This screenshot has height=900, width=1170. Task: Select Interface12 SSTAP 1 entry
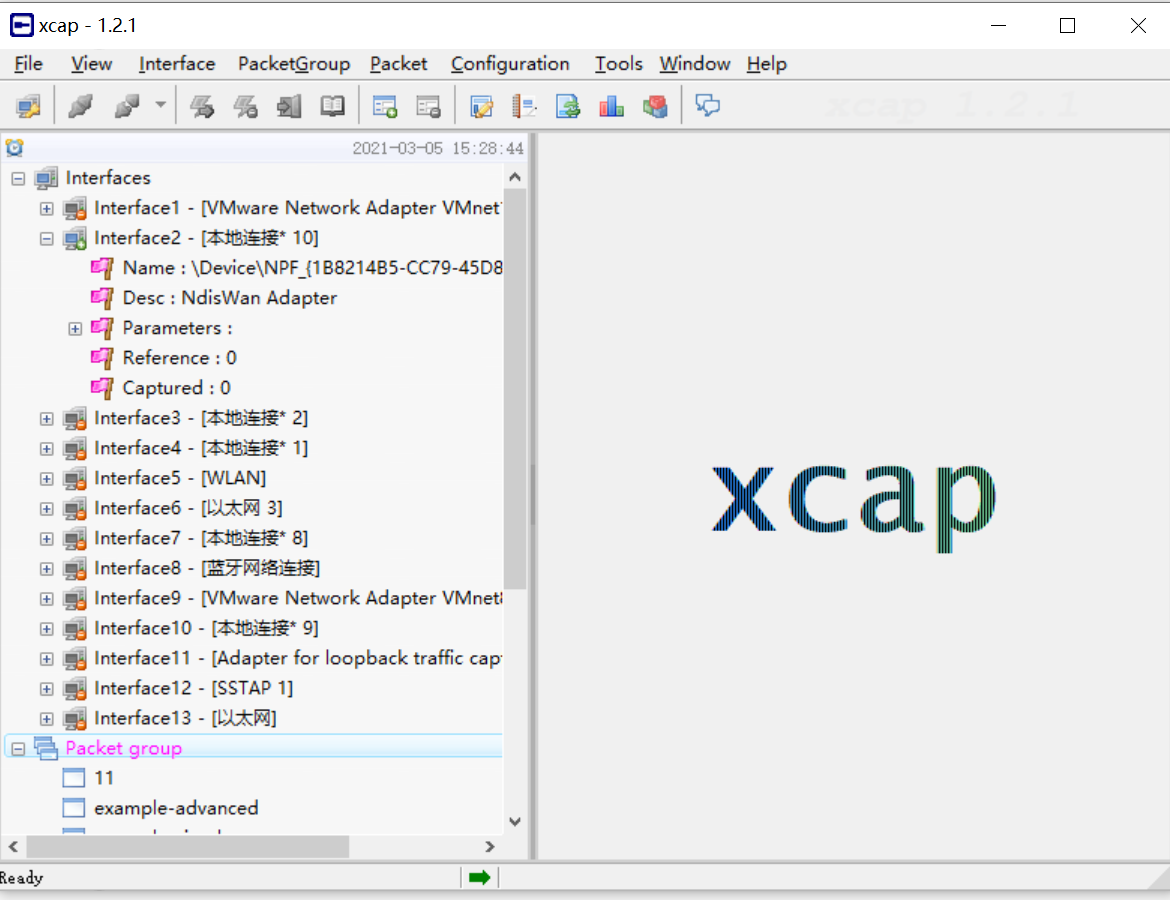point(193,688)
